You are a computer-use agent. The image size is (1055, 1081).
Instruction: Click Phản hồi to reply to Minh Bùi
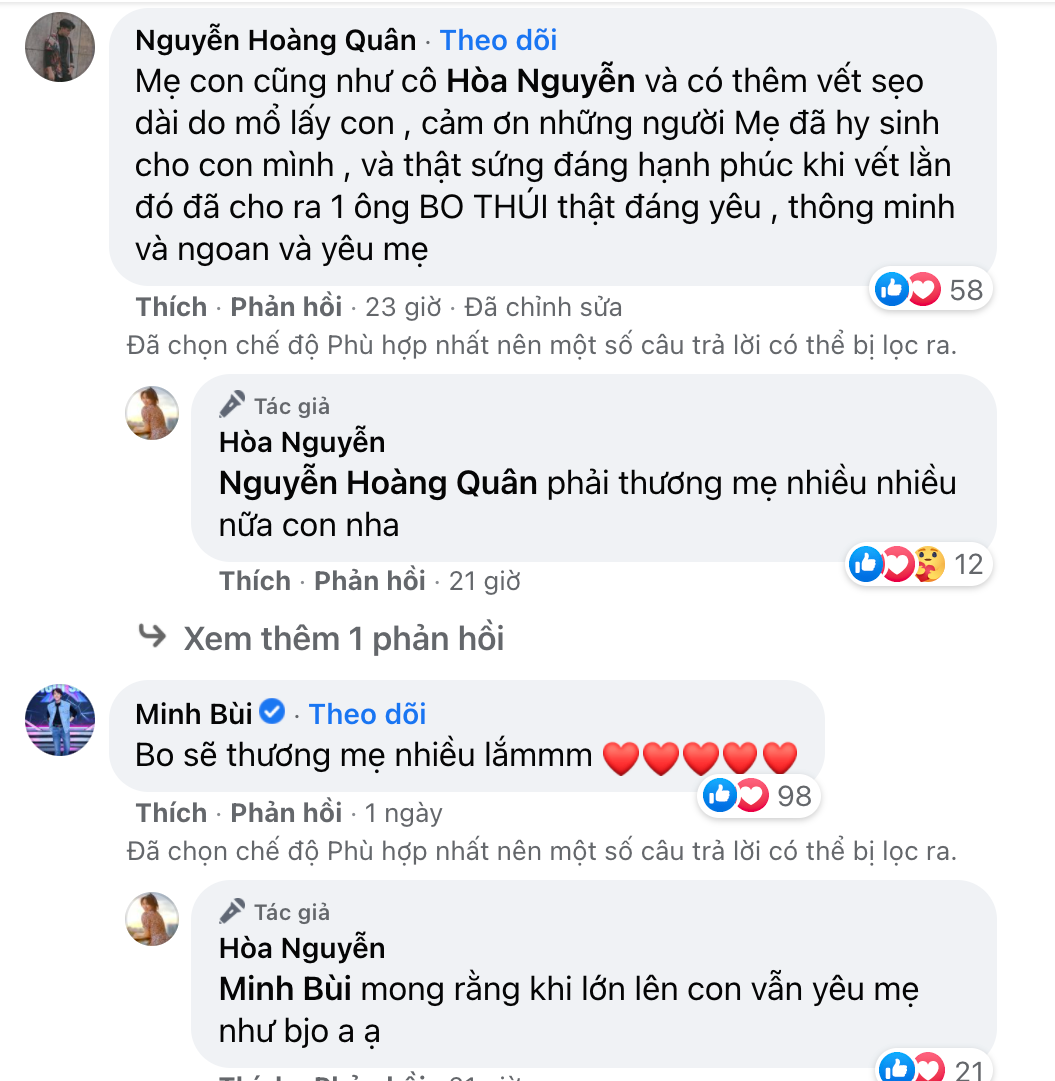286,812
